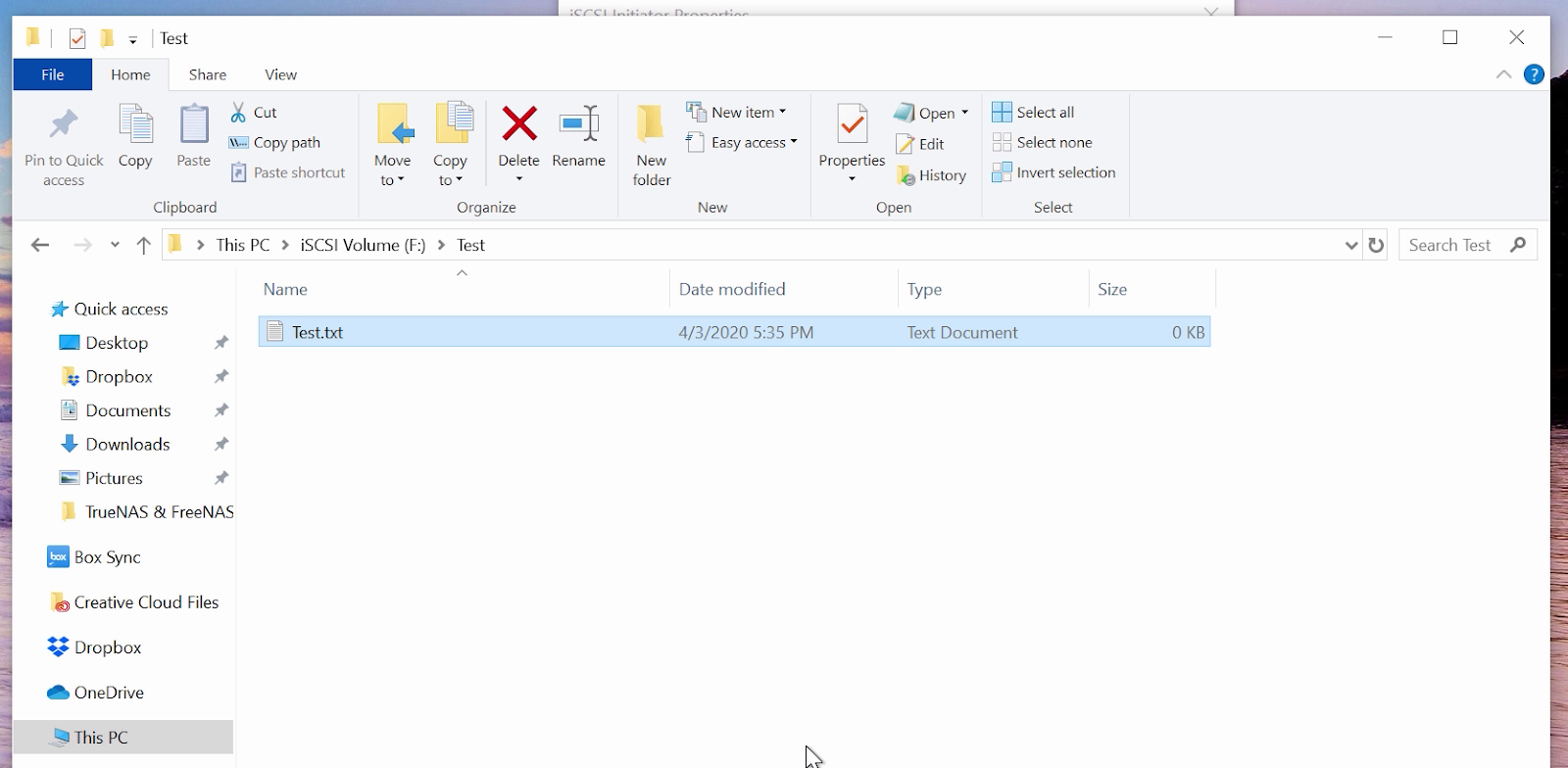This screenshot has height=768, width=1568.
Task: Go up one folder level
Action: pyautogui.click(x=144, y=245)
